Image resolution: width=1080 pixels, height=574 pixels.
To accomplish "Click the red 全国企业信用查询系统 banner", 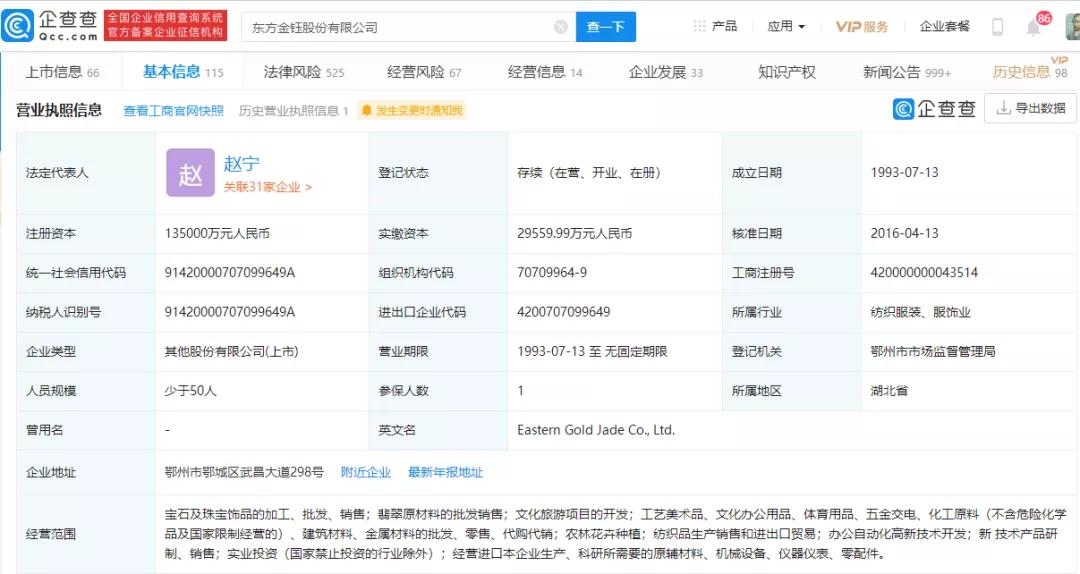I will click(165, 25).
